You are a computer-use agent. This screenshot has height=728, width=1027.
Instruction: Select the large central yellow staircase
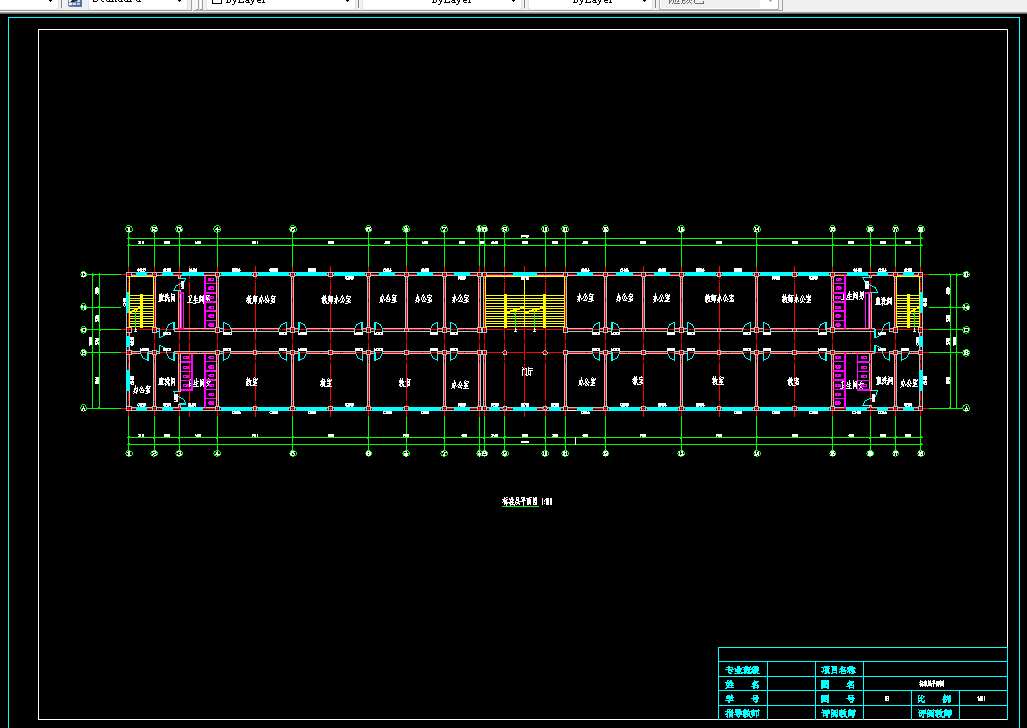(525, 302)
